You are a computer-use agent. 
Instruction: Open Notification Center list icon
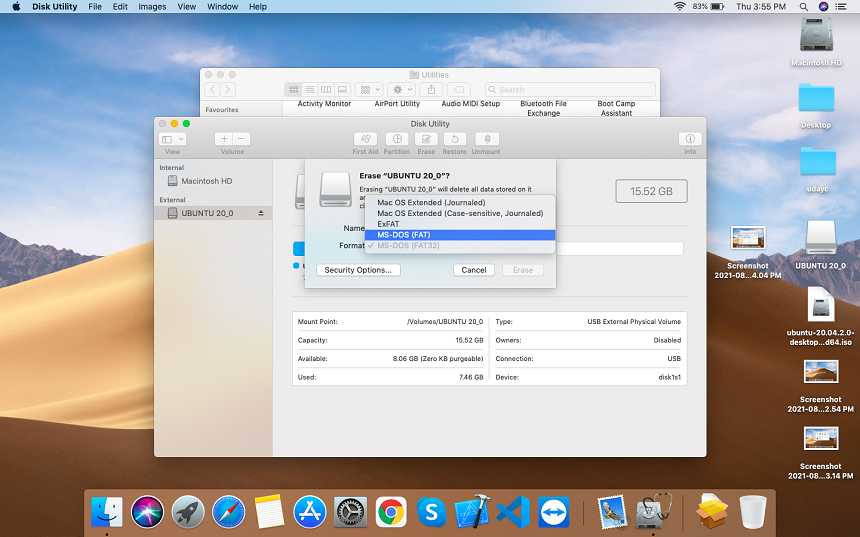coord(841,7)
